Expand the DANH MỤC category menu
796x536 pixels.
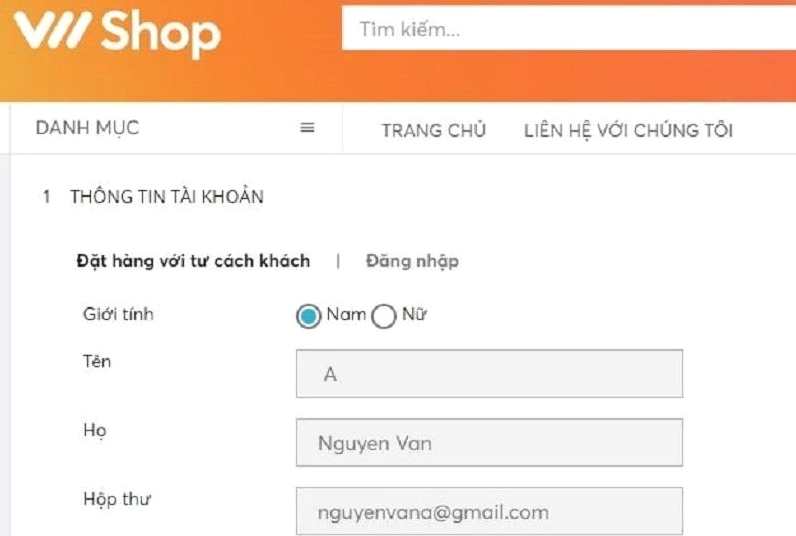87,127
